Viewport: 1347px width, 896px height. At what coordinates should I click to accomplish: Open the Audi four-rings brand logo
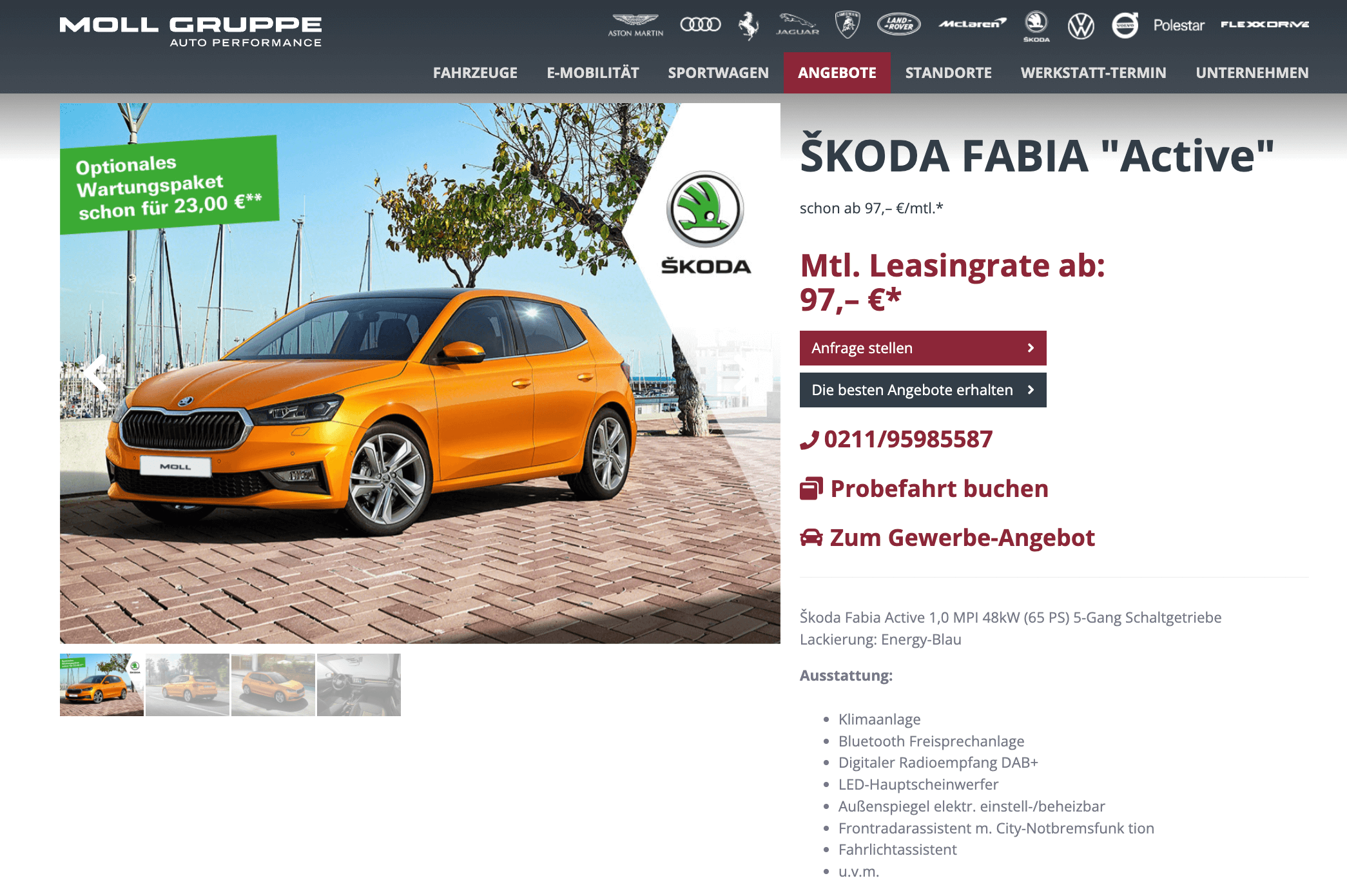point(701,24)
